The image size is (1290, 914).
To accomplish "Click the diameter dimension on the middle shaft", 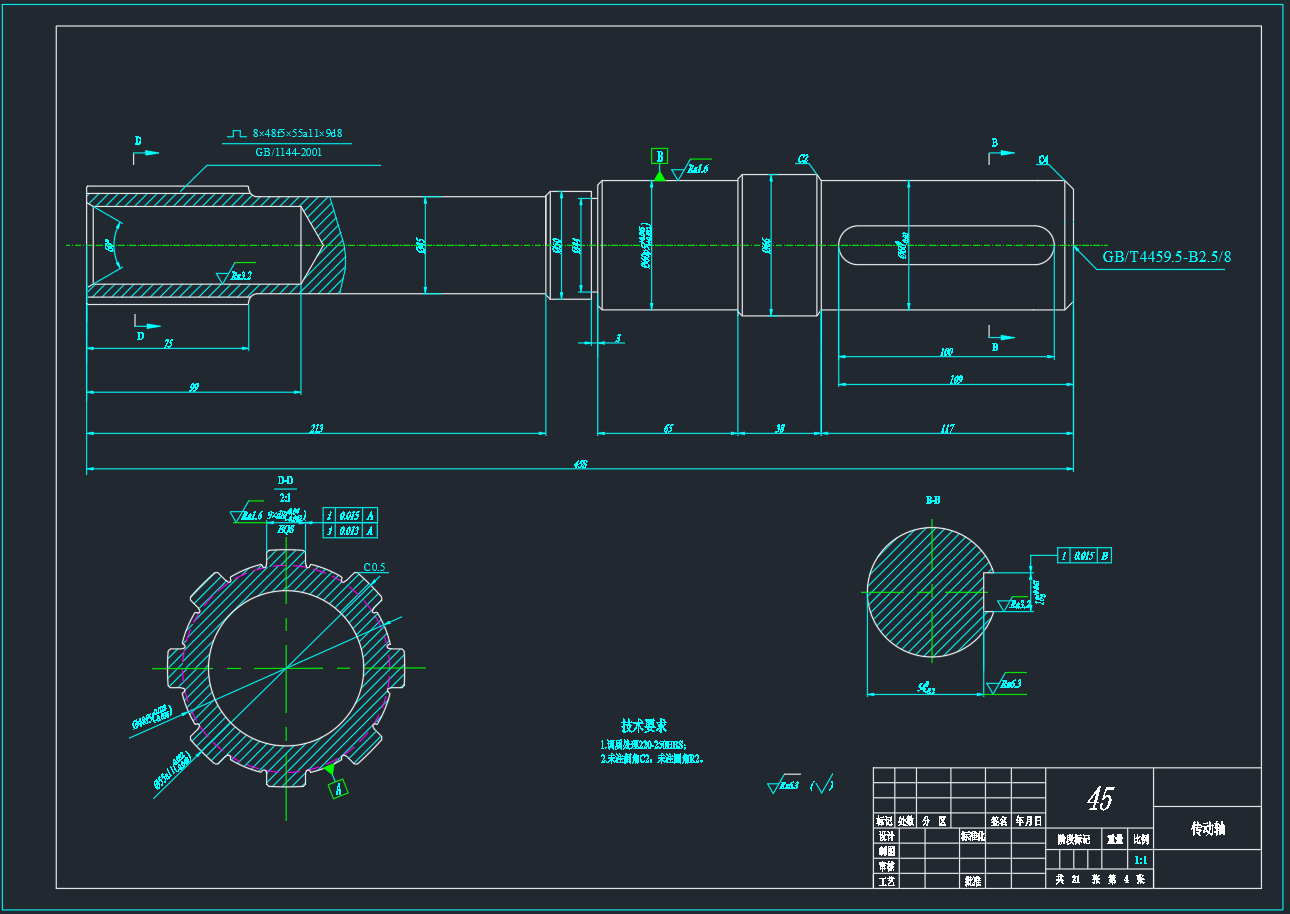I will [422, 244].
